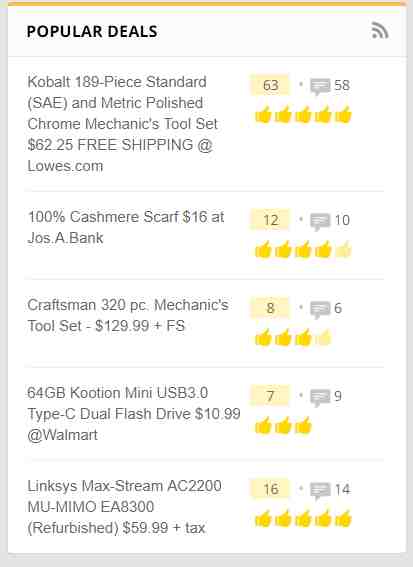The width and height of the screenshot is (413, 567).
Task: Open comments icon for Linksys router deal
Action: [320, 490]
